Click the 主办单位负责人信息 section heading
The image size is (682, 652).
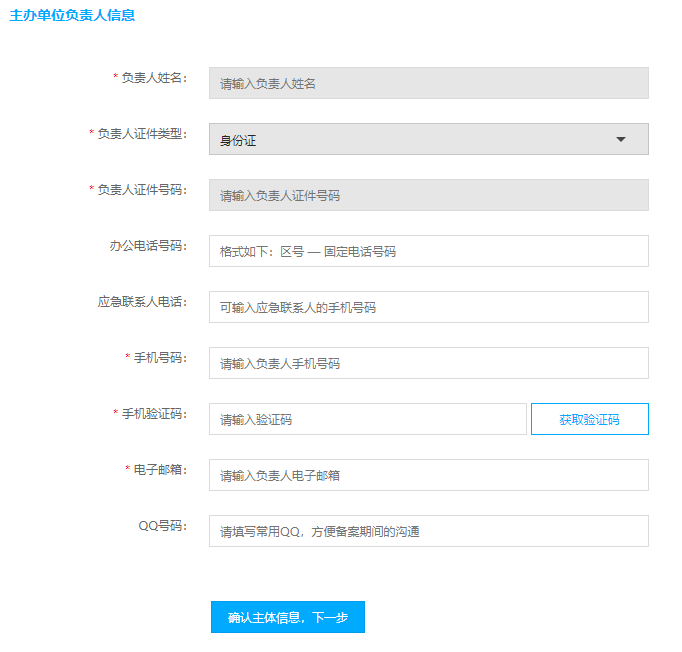(x=72, y=16)
